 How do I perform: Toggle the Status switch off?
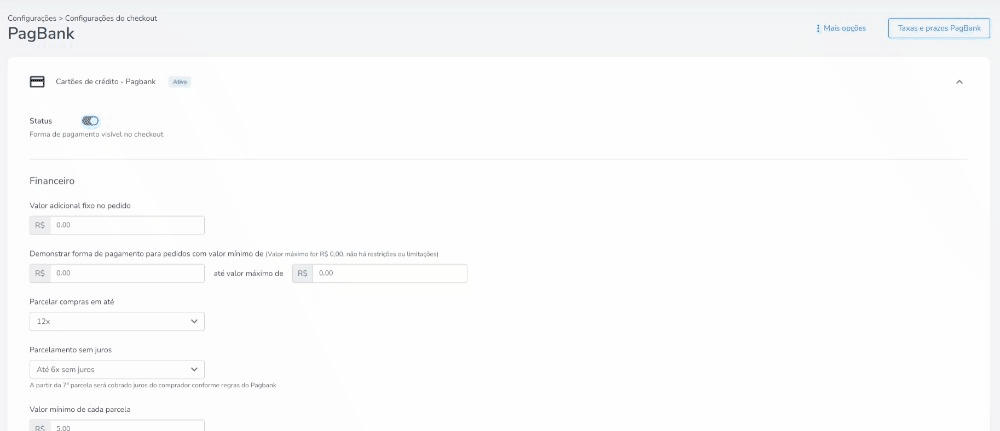pyautogui.click(x=91, y=121)
